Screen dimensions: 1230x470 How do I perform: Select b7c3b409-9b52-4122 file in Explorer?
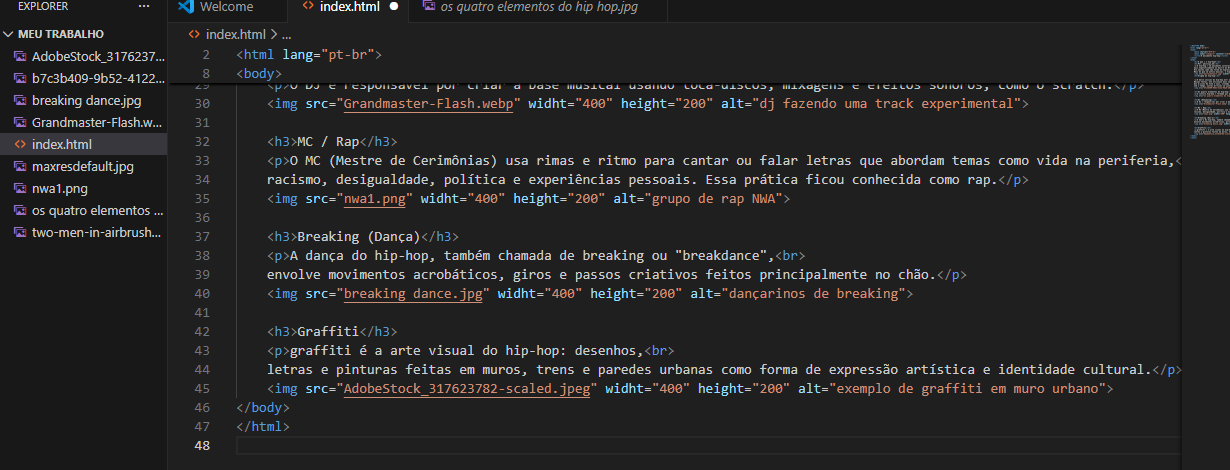pyautogui.click(x=96, y=78)
